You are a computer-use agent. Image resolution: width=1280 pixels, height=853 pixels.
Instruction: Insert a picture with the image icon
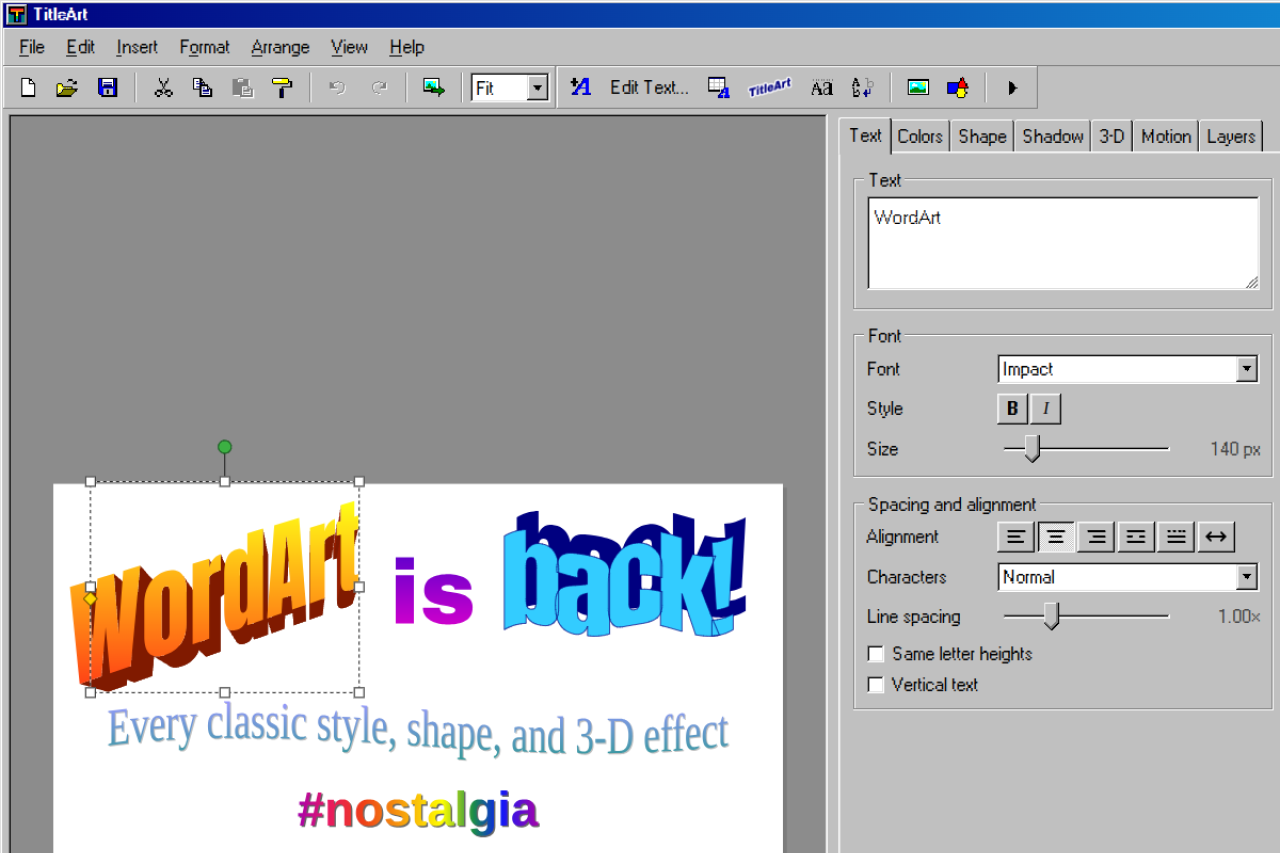[918, 88]
